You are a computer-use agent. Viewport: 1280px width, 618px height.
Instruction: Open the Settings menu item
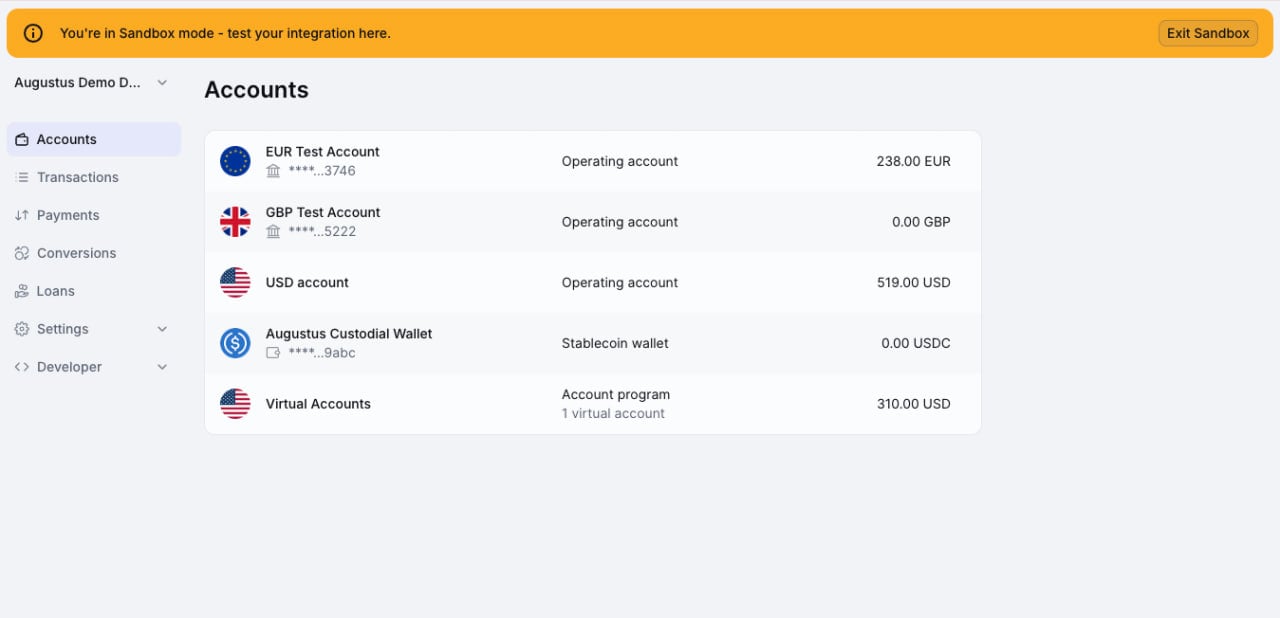tap(94, 329)
